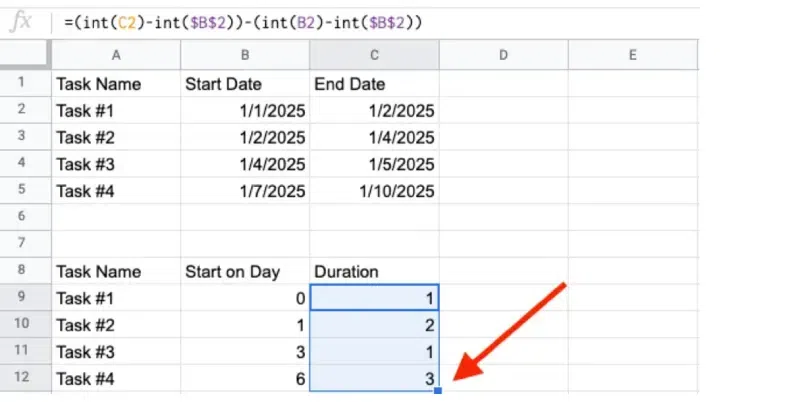
Task: Select column E header
Action: pyautogui.click(x=633, y=55)
